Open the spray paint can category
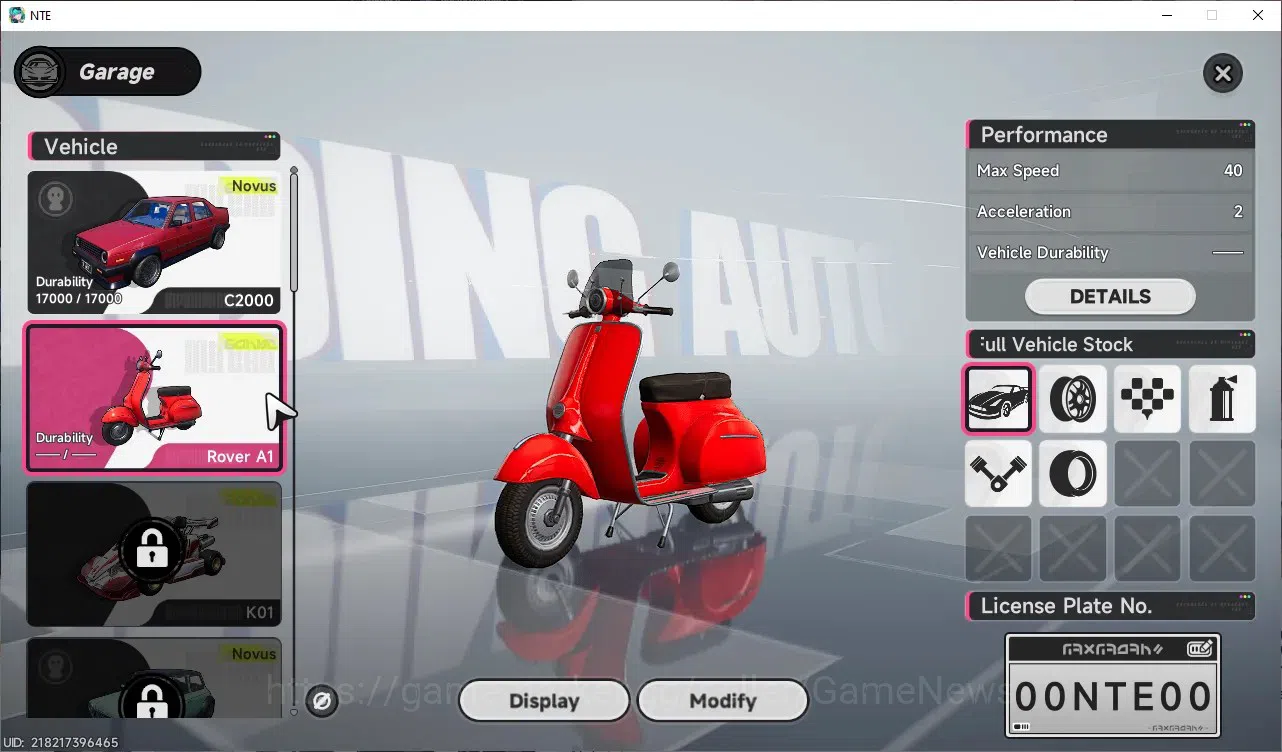 pos(1222,398)
